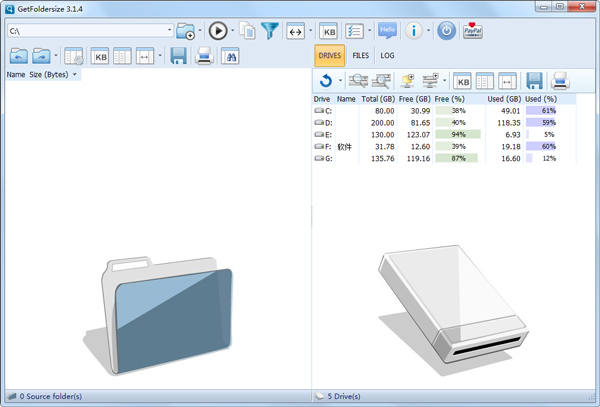The height and width of the screenshot is (407, 600).
Task: Save the drives list with the floppy icon
Action: click(534, 81)
